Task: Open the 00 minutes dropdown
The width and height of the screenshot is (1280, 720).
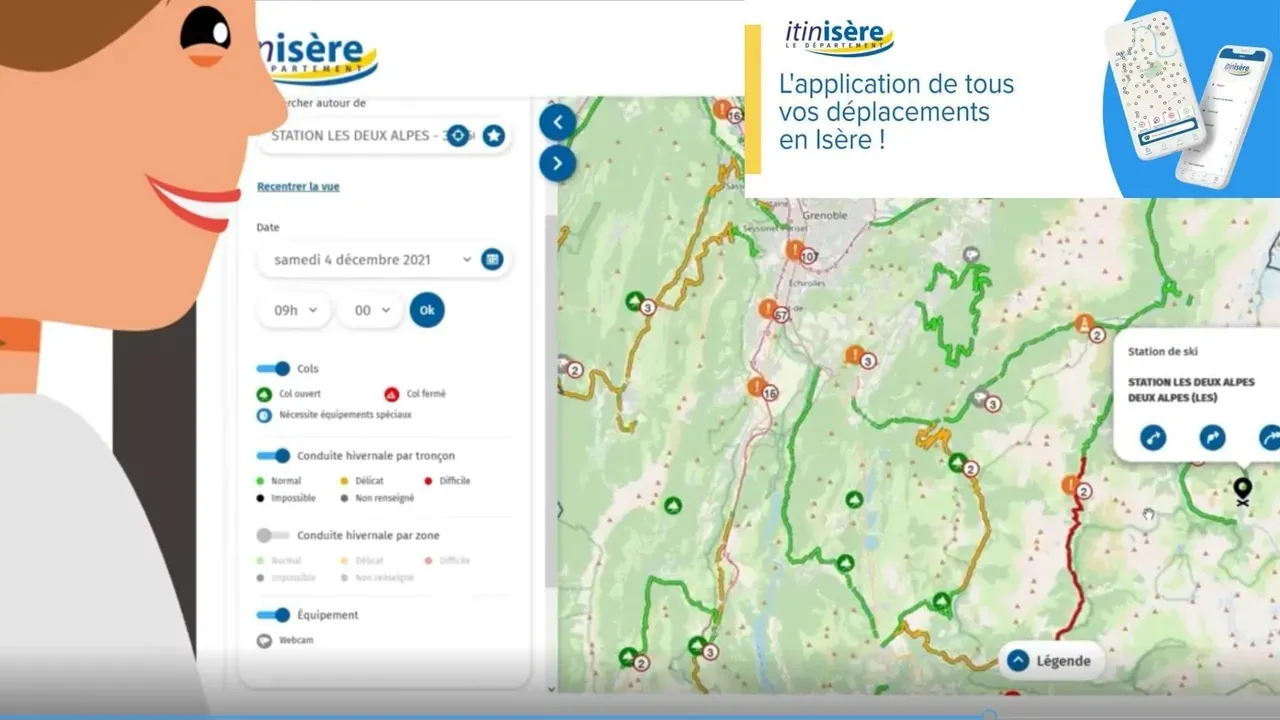Action: tap(370, 310)
